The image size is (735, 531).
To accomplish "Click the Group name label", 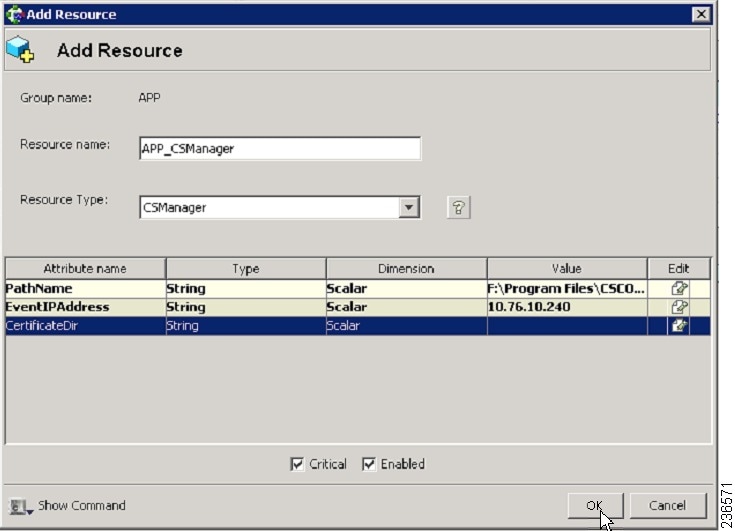I will (56, 98).
